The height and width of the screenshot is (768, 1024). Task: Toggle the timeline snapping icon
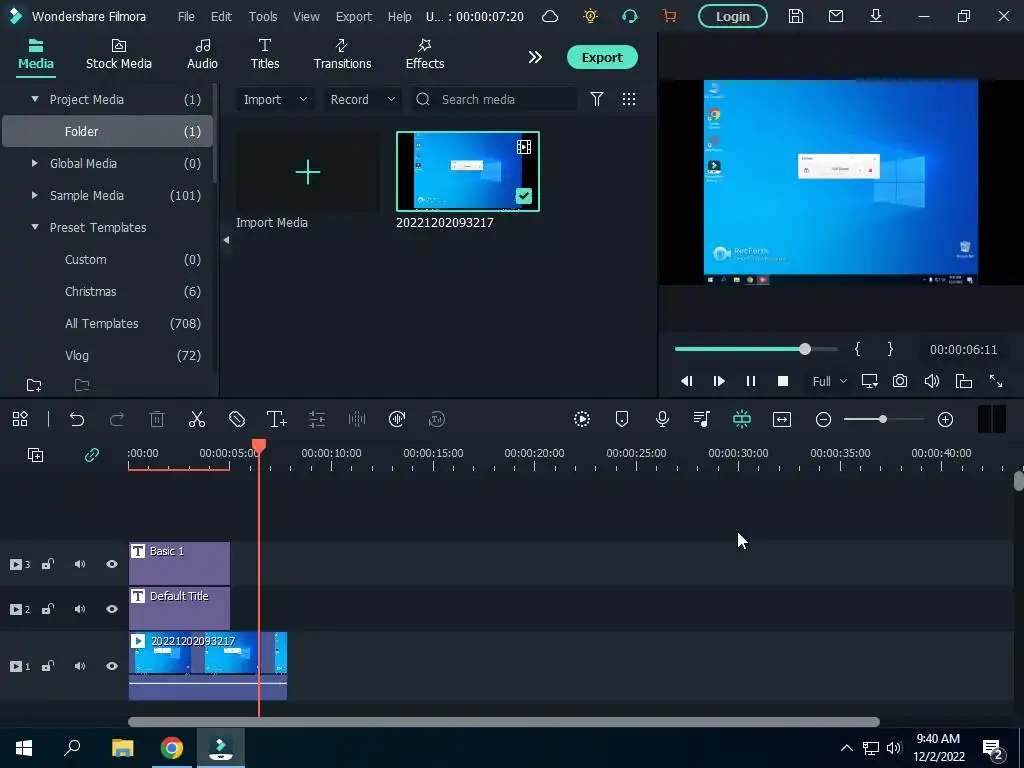point(742,419)
